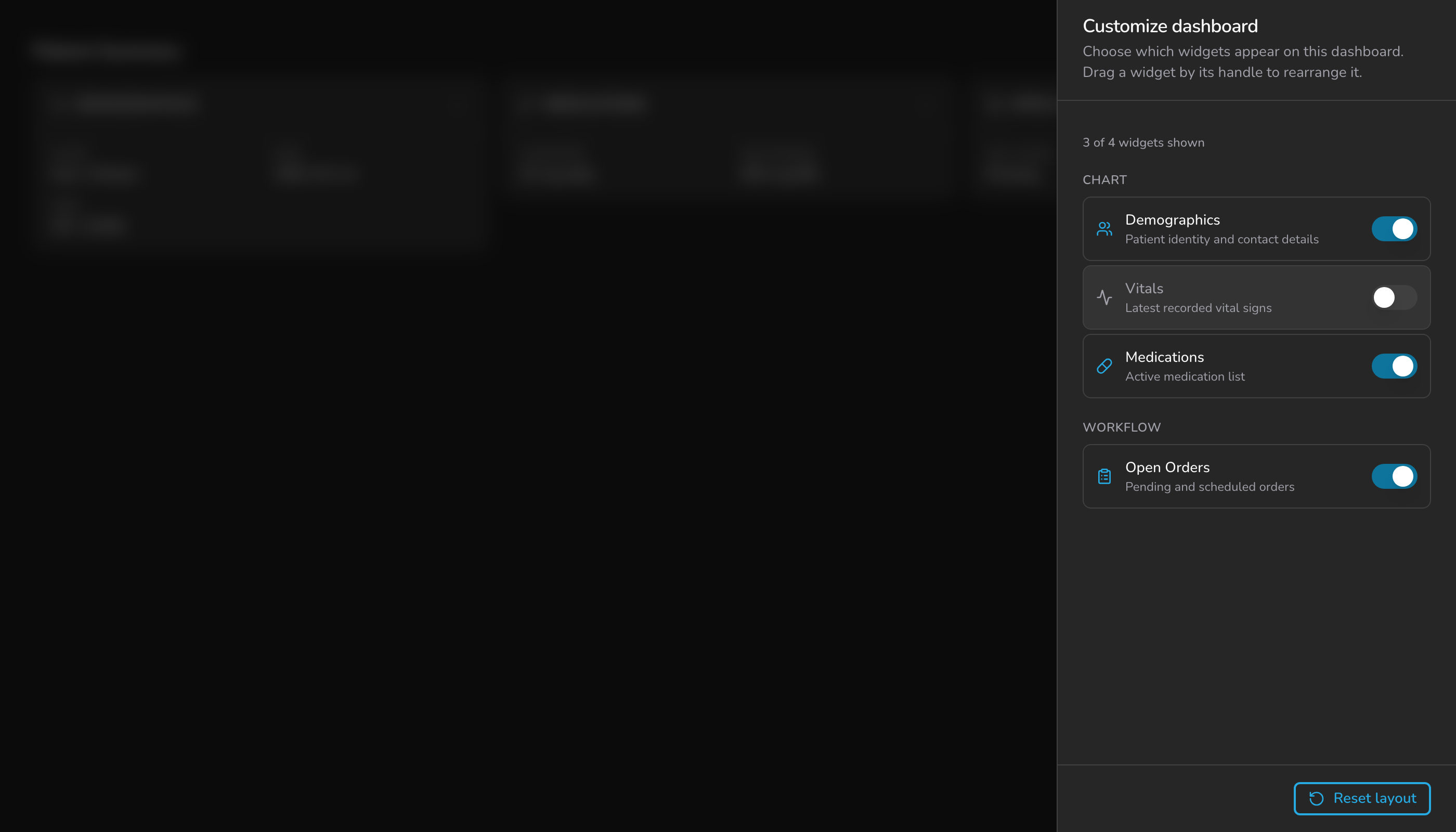Click the Medications widget name
This screenshot has height=832, width=1456.
[1164, 357]
